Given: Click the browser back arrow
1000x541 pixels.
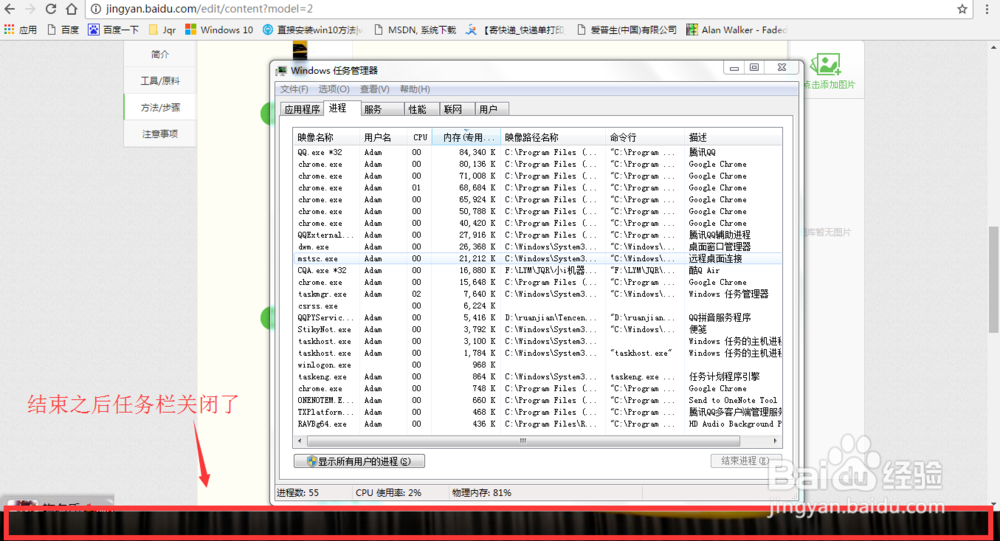Looking at the screenshot, I should [x=10, y=9].
